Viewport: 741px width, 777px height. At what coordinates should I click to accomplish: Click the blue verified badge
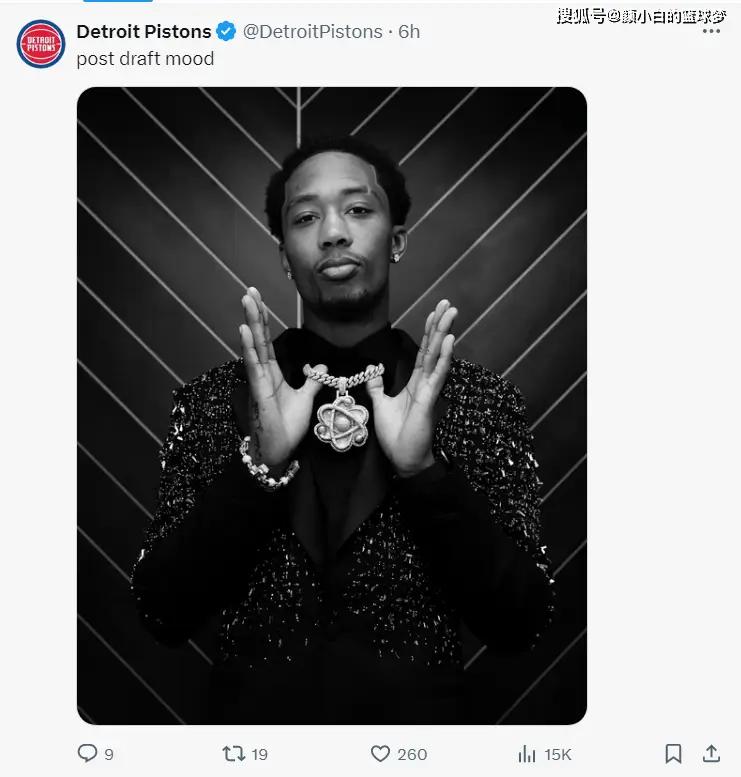(x=227, y=32)
